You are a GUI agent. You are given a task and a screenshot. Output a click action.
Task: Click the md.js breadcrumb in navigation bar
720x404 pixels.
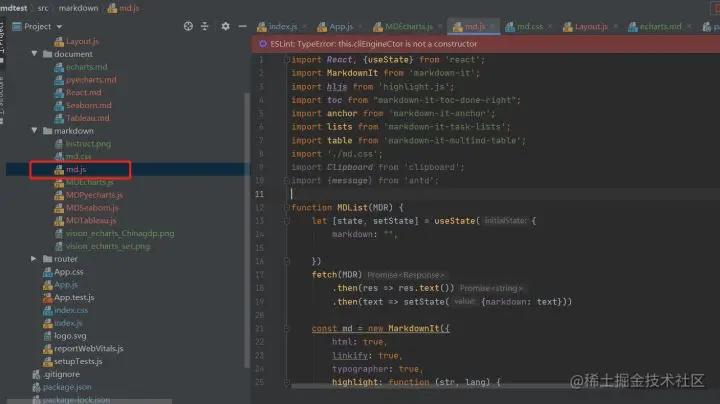coord(124,8)
